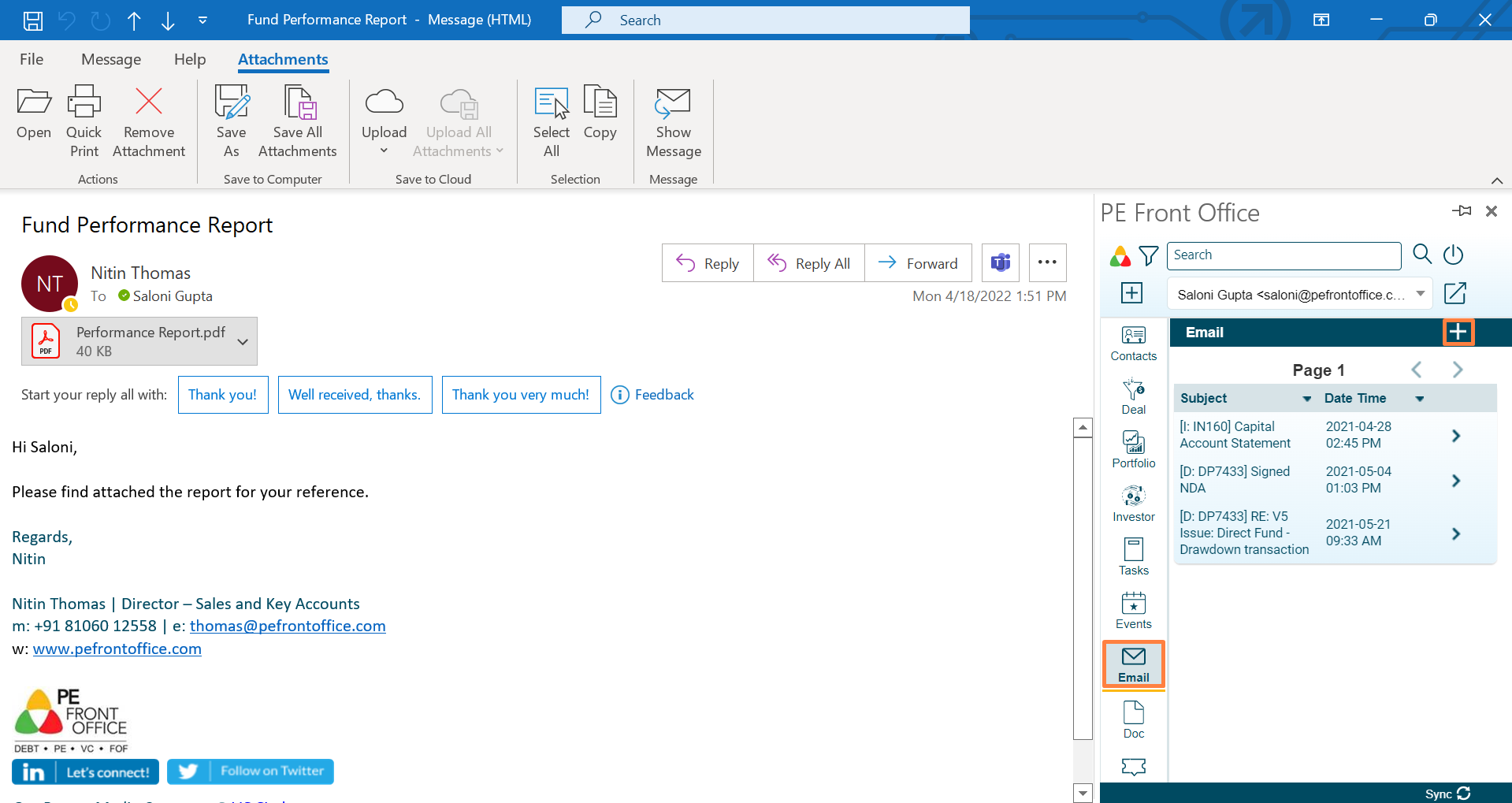This screenshot has height=803, width=1512.
Task: Collapse the ribbon with the chevron
Action: 1497,180
